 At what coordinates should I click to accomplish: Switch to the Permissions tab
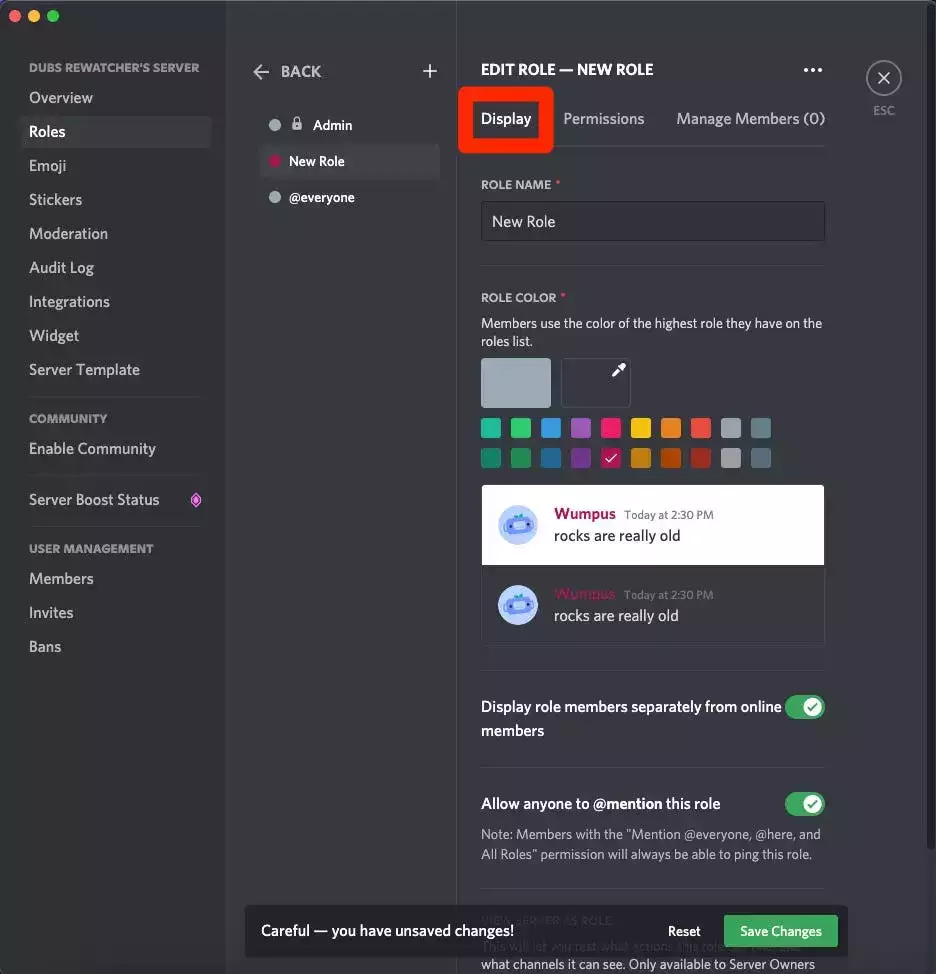click(603, 119)
